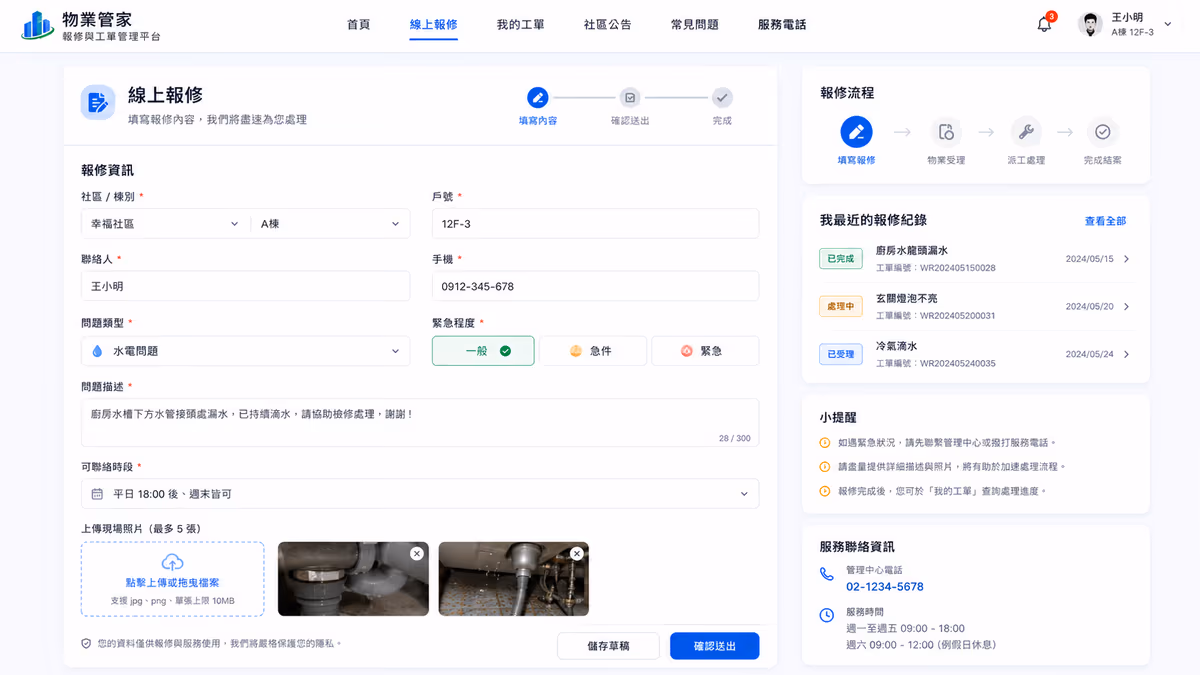Click the 已受理 status badge
This screenshot has width=1200, height=675.
pyautogui.click(x=840, y=354)
